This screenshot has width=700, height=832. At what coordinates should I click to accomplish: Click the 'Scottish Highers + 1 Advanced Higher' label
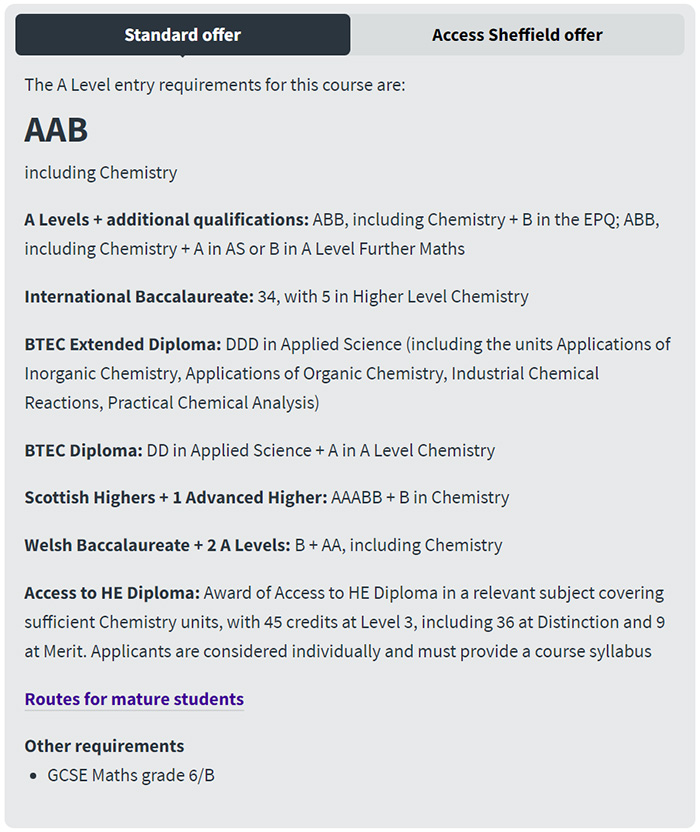click(176, 498)
